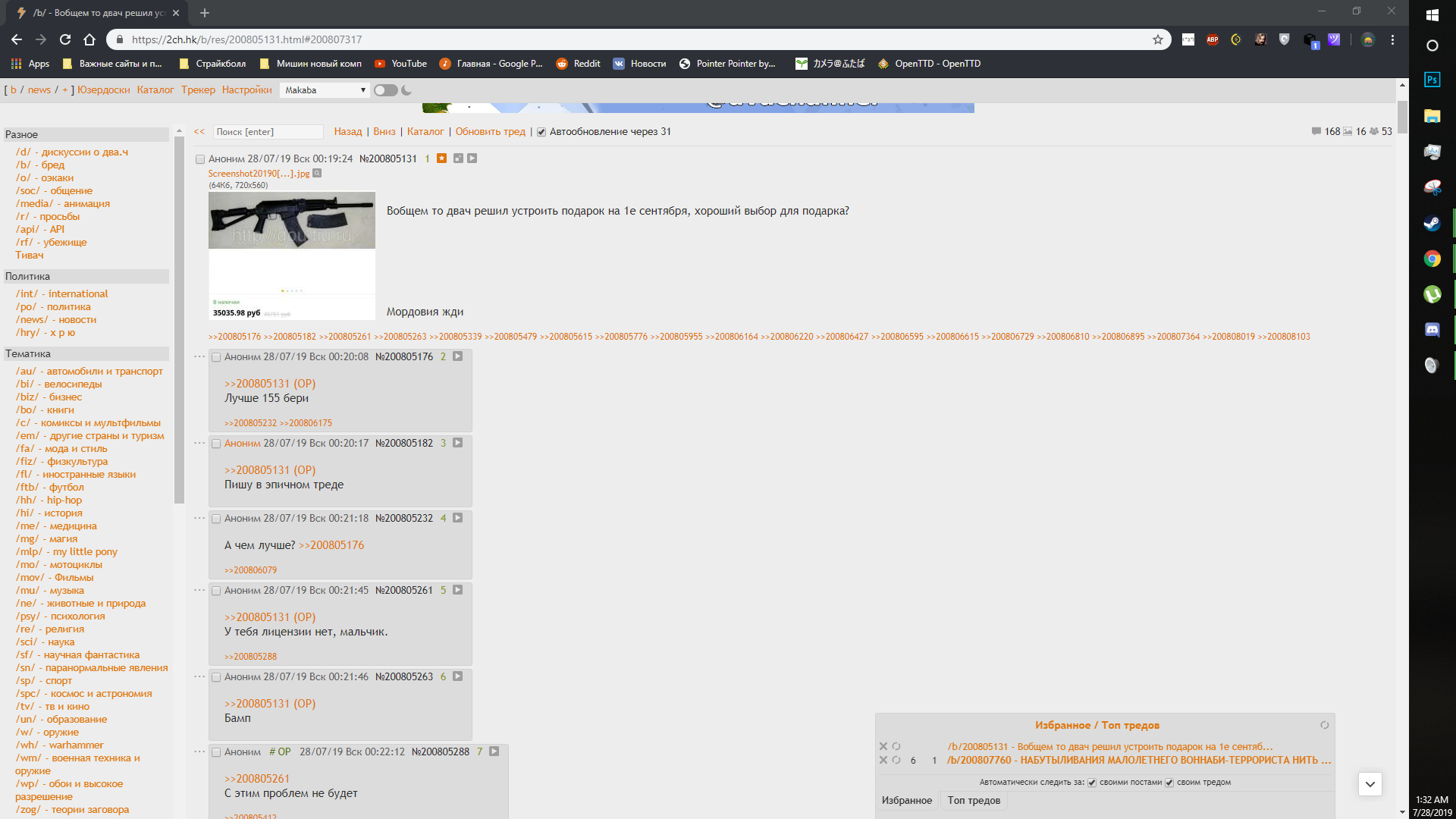Click the rifle image thumbnail in OP post
Screen dimensions: 1456x819
click(291, 220)
